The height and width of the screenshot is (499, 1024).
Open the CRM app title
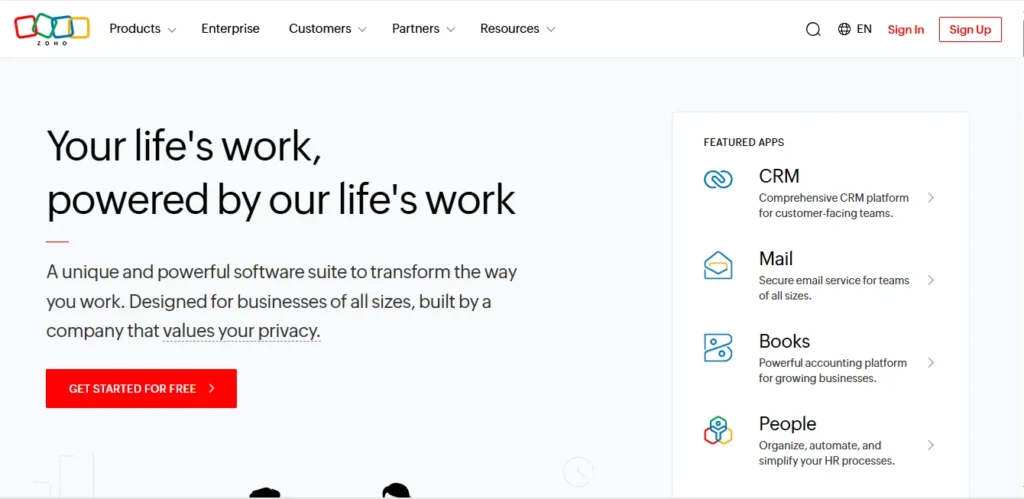[779, 176]
